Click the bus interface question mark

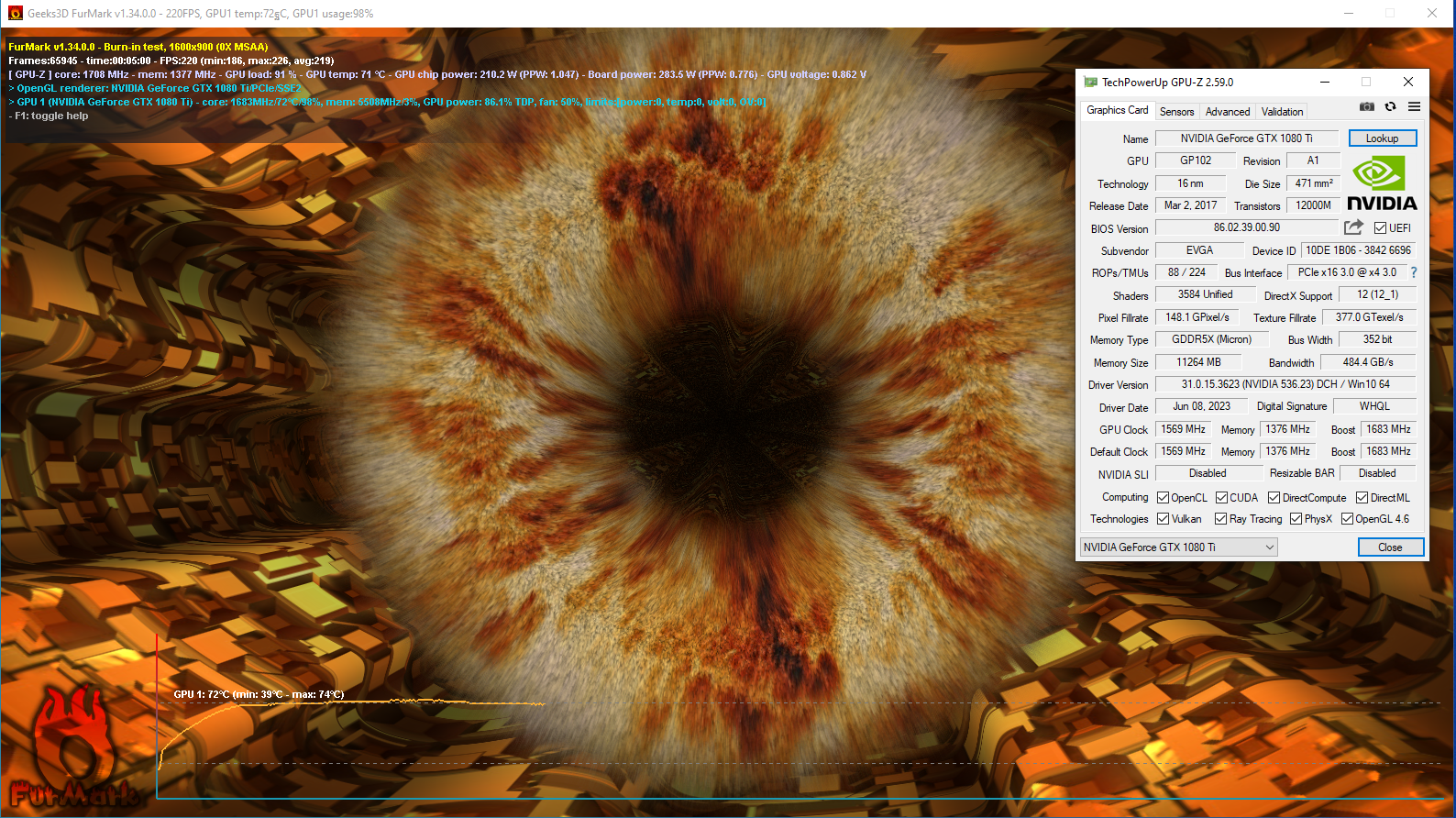pos(1413,272)
